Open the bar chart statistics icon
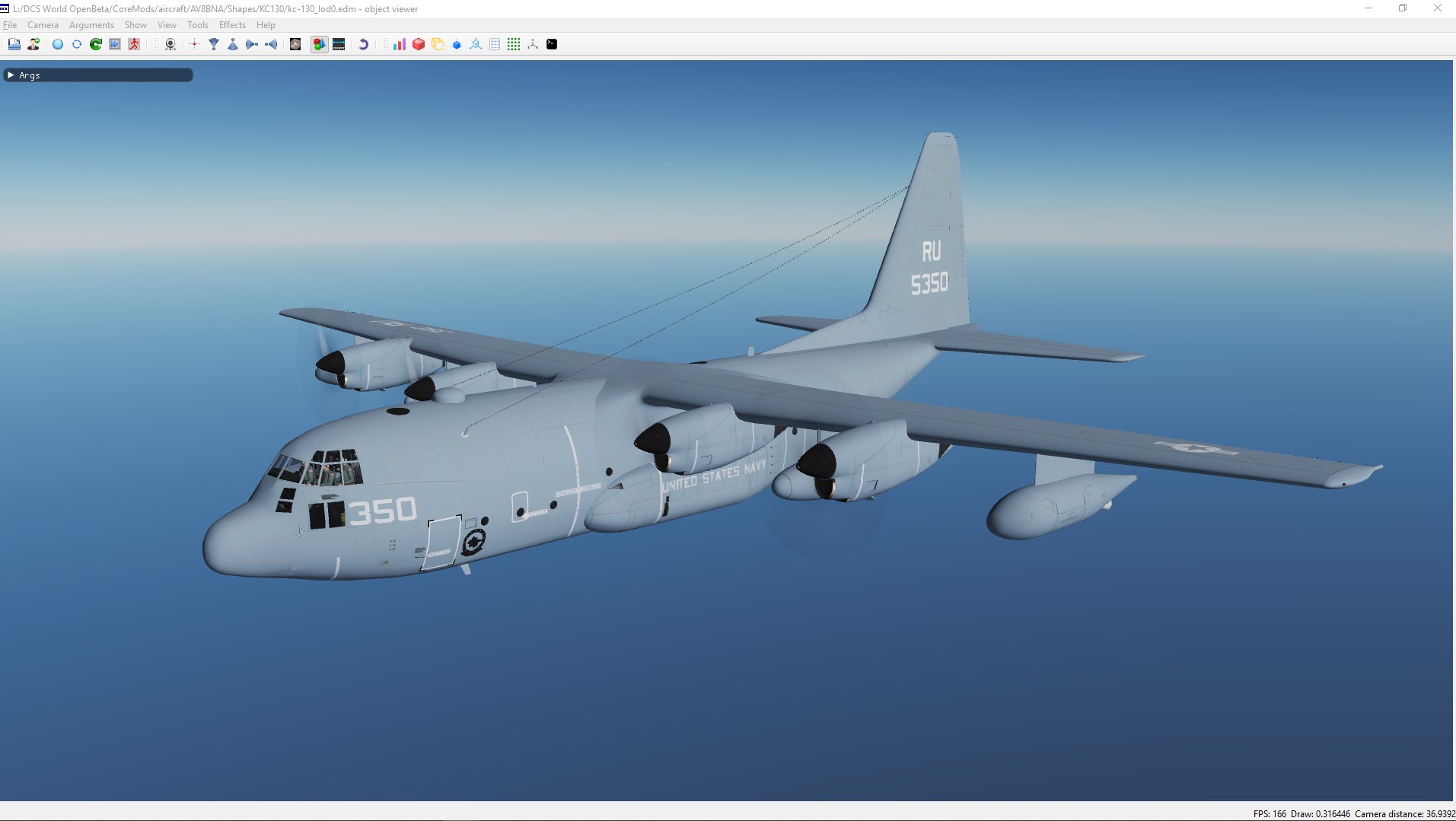The image size is (1456, 821). click(x=399, y=44)
